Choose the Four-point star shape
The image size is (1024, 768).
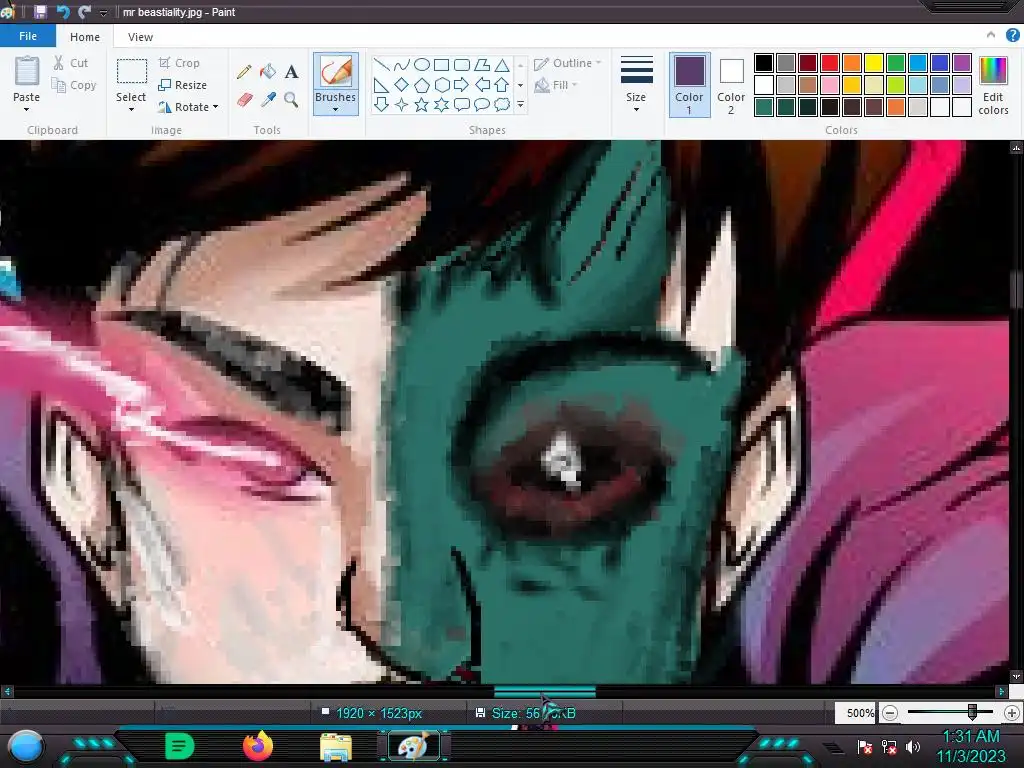click(402, 104)
